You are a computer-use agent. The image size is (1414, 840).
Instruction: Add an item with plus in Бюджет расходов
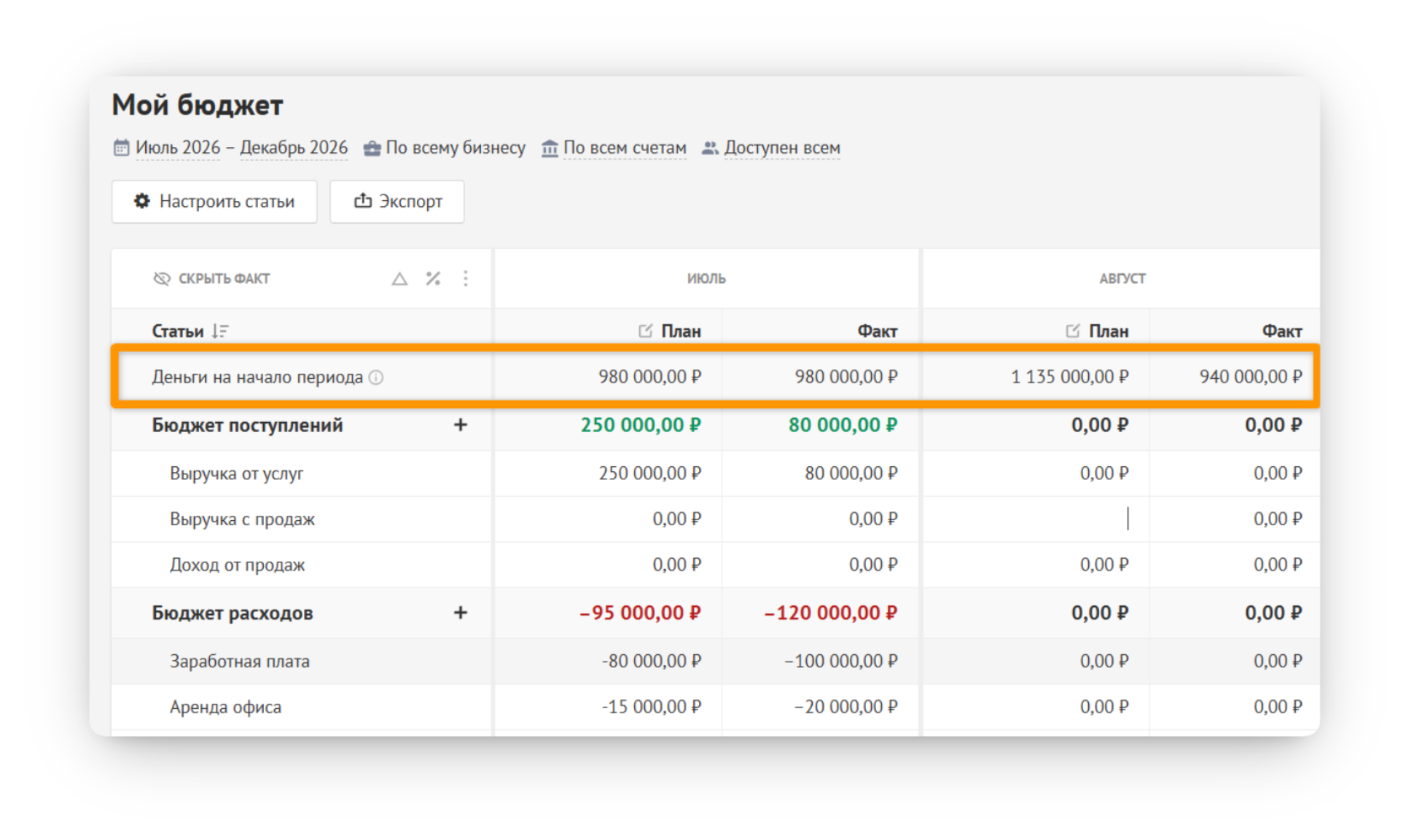(460, 613)
